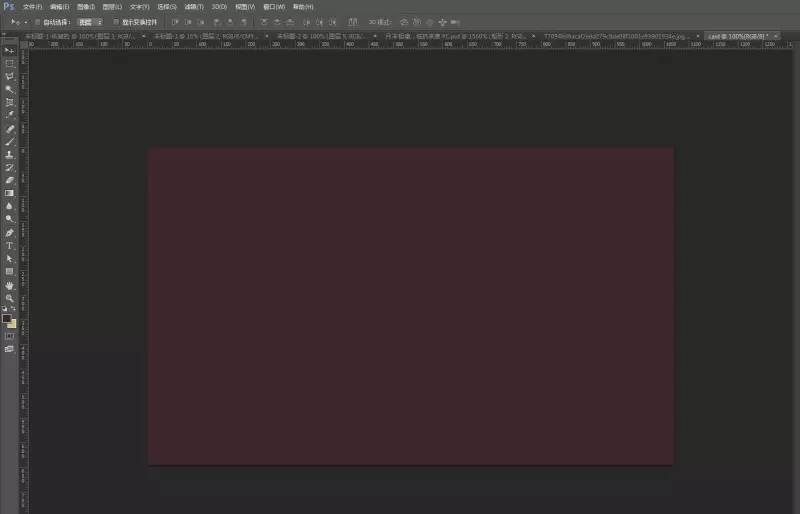Open the background color picker
The width and height of the screenshot is (800, 514).
pos(13,325)
